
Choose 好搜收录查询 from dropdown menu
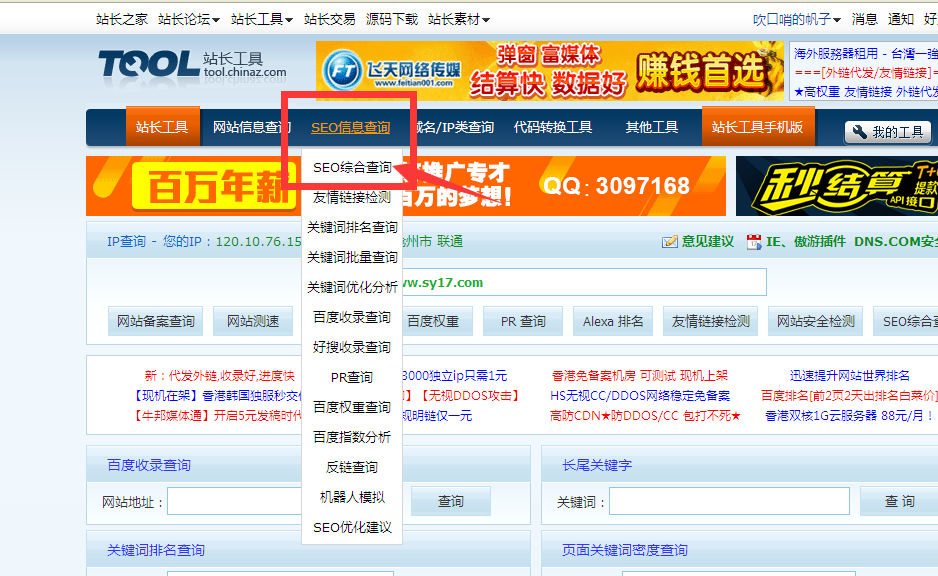(x=352, y=347)
